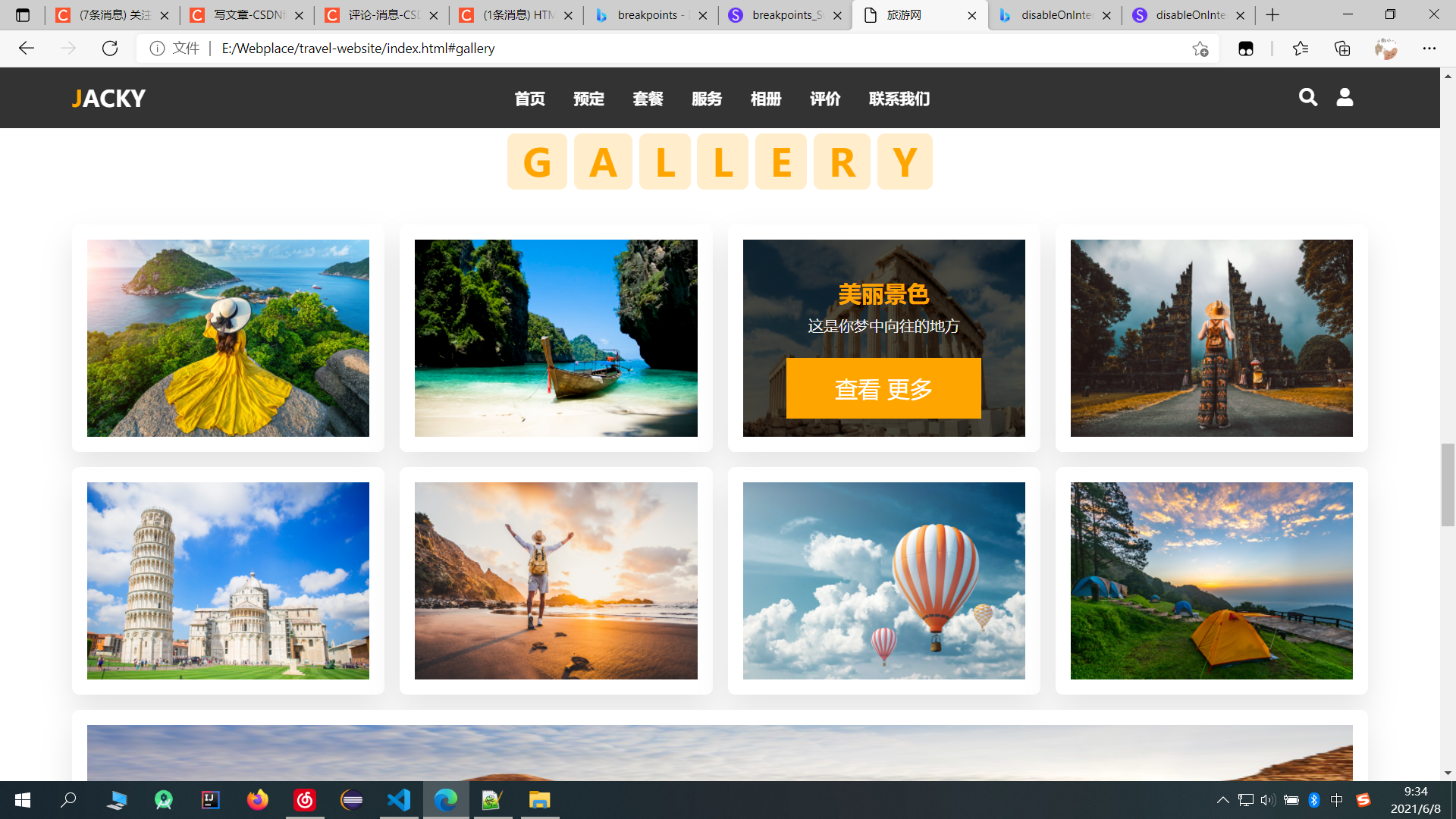
Task: Click the 查看 更多 orange button
Action: coord(883,388)
